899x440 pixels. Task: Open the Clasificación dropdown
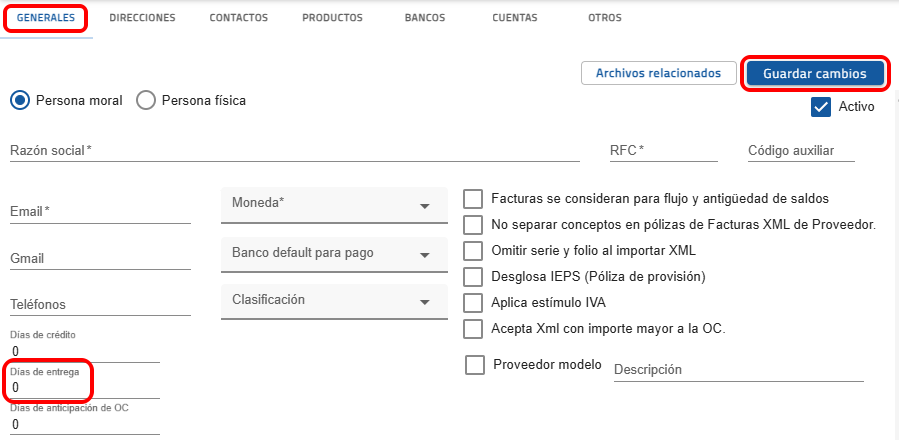[x=328, y=300]
